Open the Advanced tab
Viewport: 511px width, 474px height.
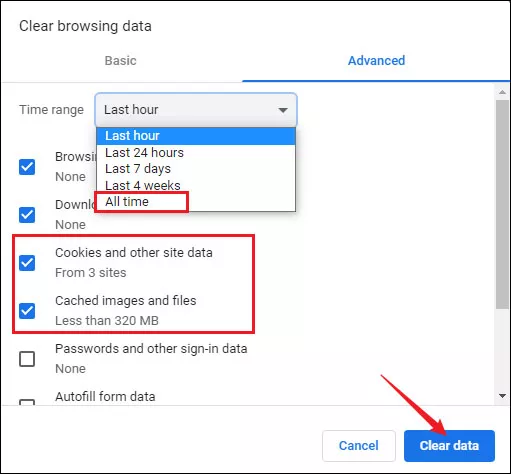[x=376, y=61]
